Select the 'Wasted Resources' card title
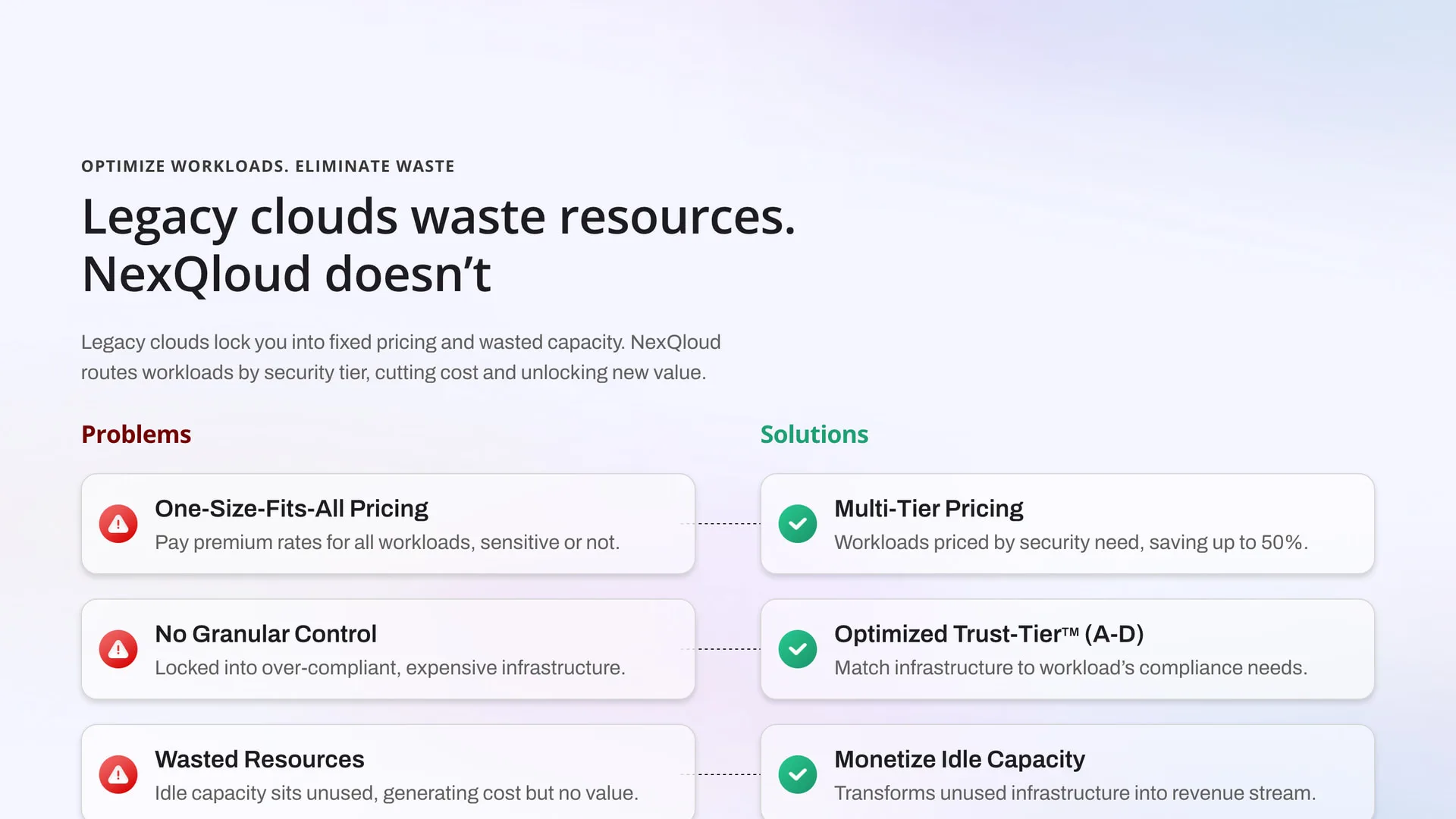This screenshot has width=1456, height=819. click(x=259, y=759)
